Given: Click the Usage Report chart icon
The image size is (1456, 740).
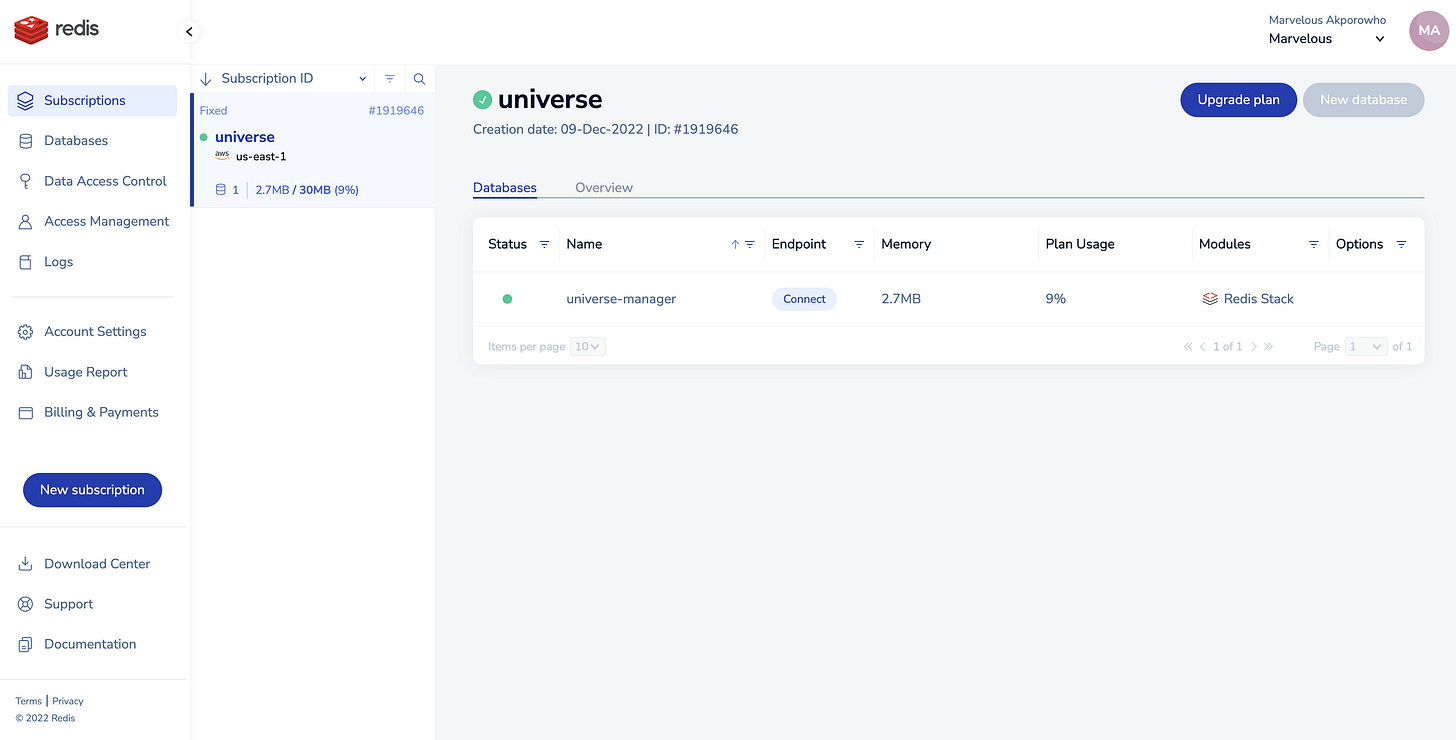Looking at the screenshot, I should (x=26, y=372).
